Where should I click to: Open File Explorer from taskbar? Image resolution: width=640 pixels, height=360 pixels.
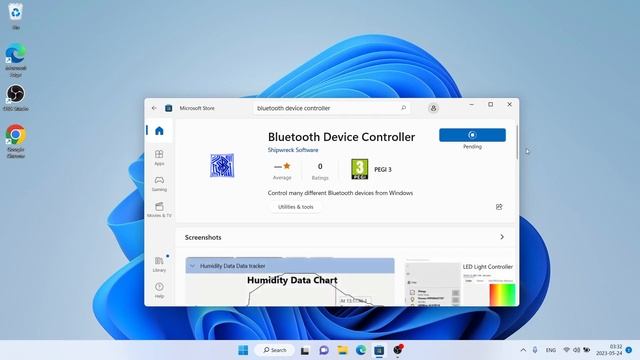click(x=342, y=350)
